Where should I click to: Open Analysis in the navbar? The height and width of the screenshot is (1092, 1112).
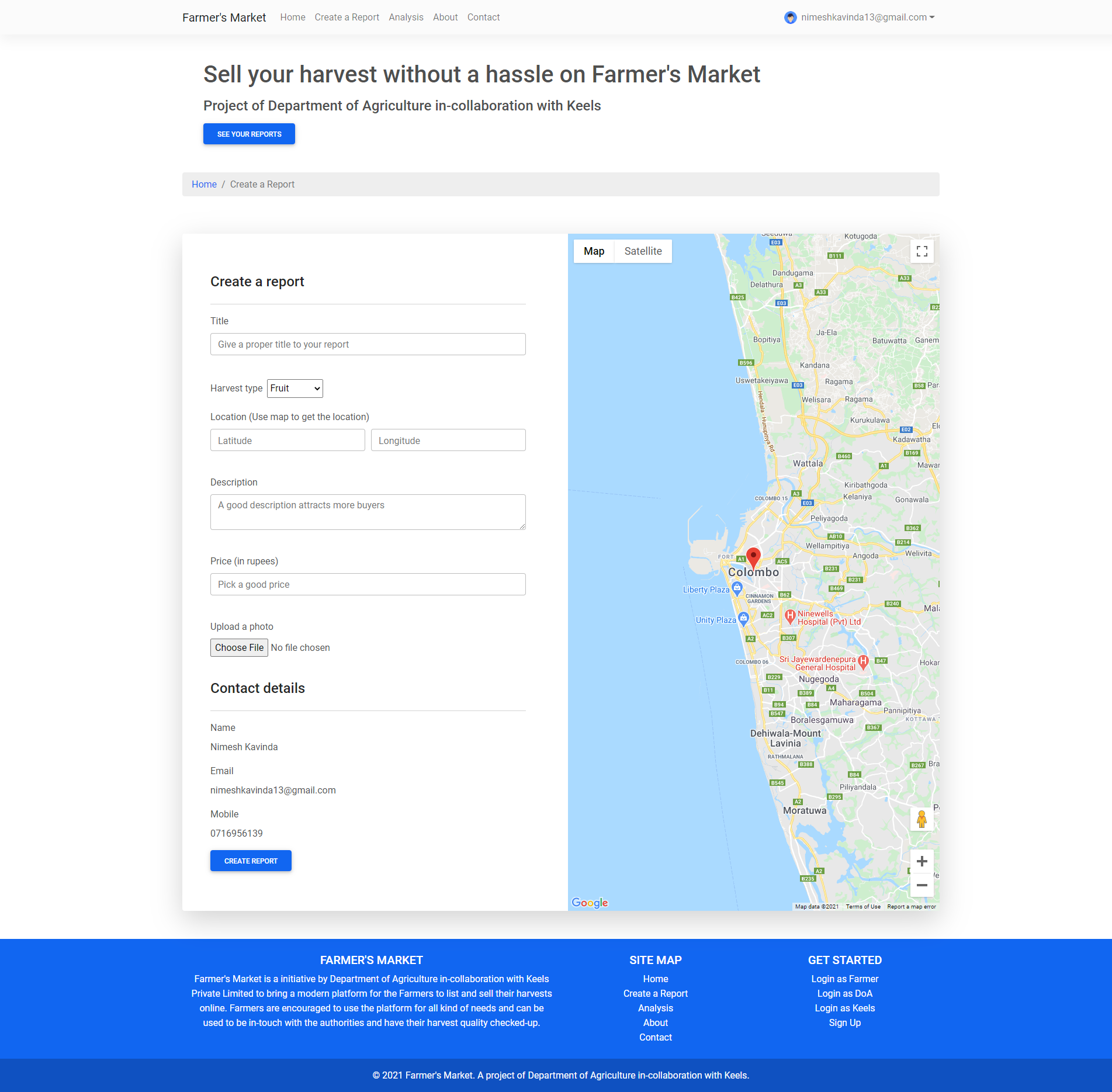(x=406, y=18)
